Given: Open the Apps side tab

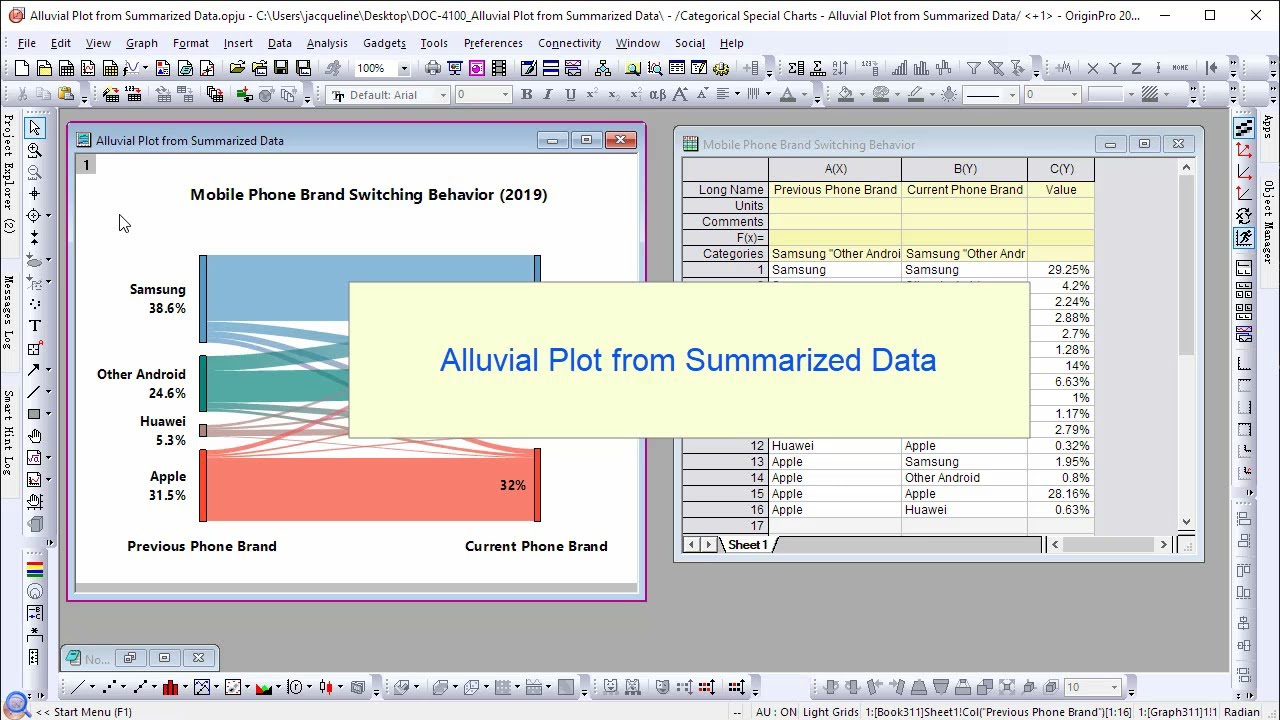Looking at the screenshot, I should coord(1270,127).
